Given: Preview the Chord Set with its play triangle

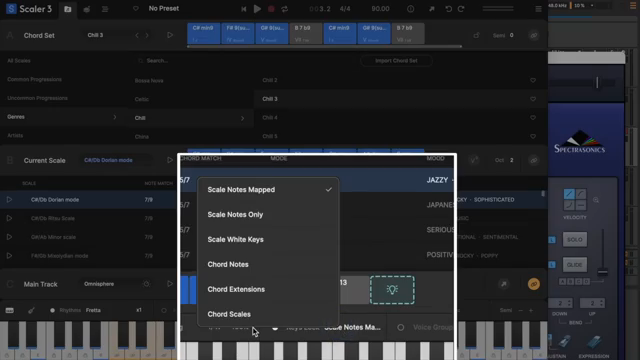Looking at the screenshot, I should point(170,35).
